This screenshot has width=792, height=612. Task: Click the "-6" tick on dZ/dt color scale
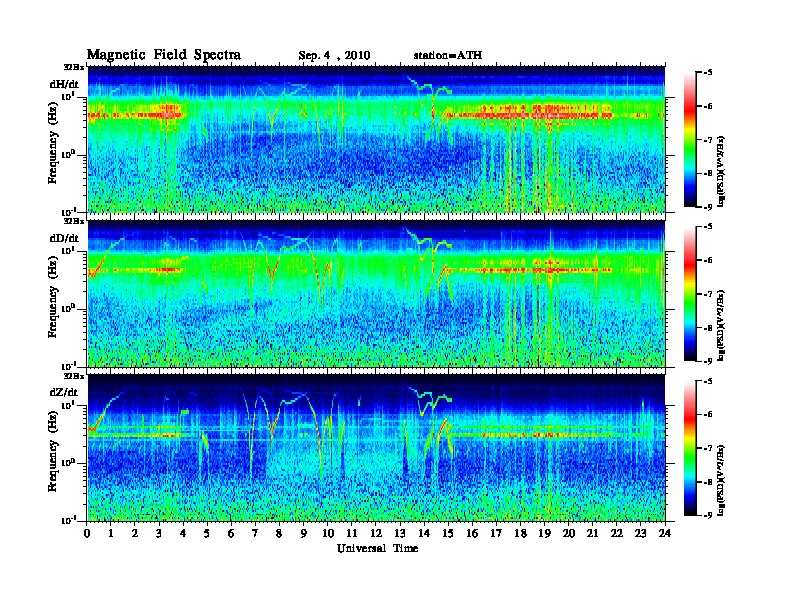point(708,415)
